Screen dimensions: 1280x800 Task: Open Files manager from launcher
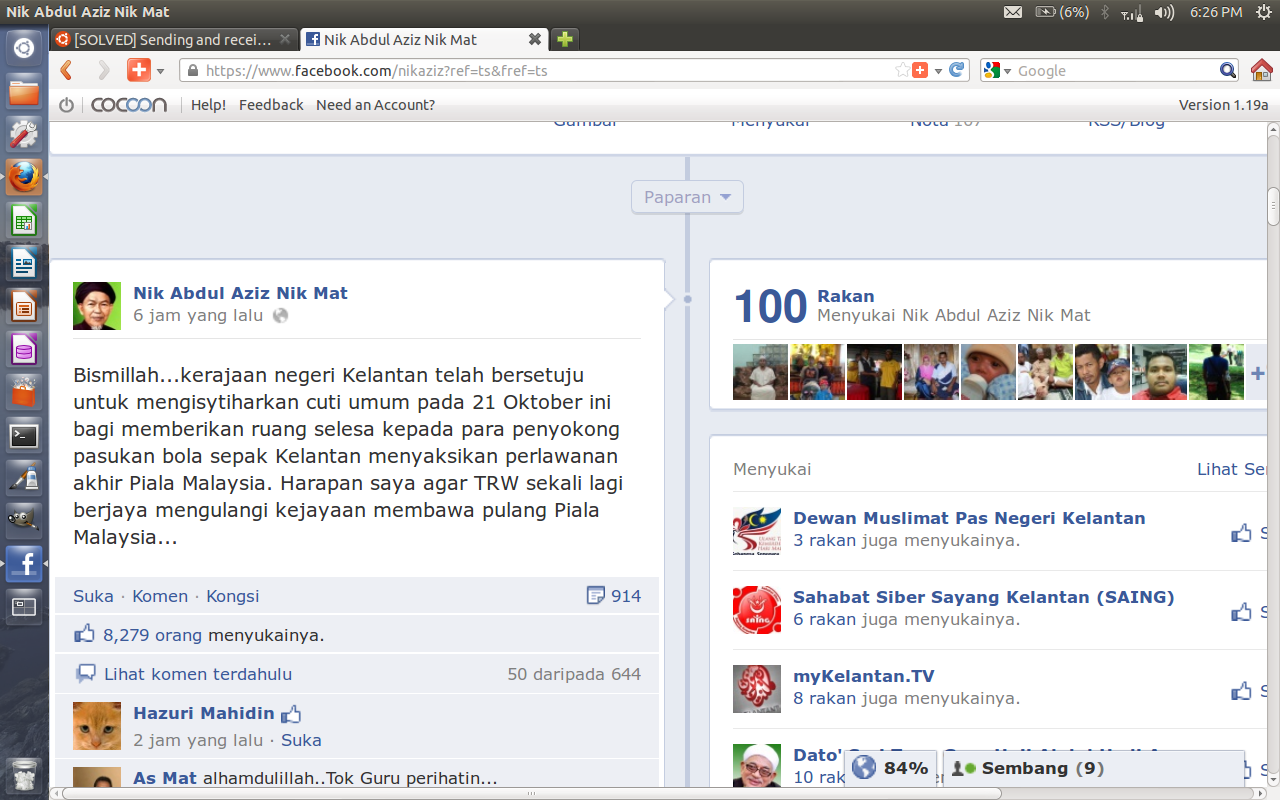pos(24,92)
